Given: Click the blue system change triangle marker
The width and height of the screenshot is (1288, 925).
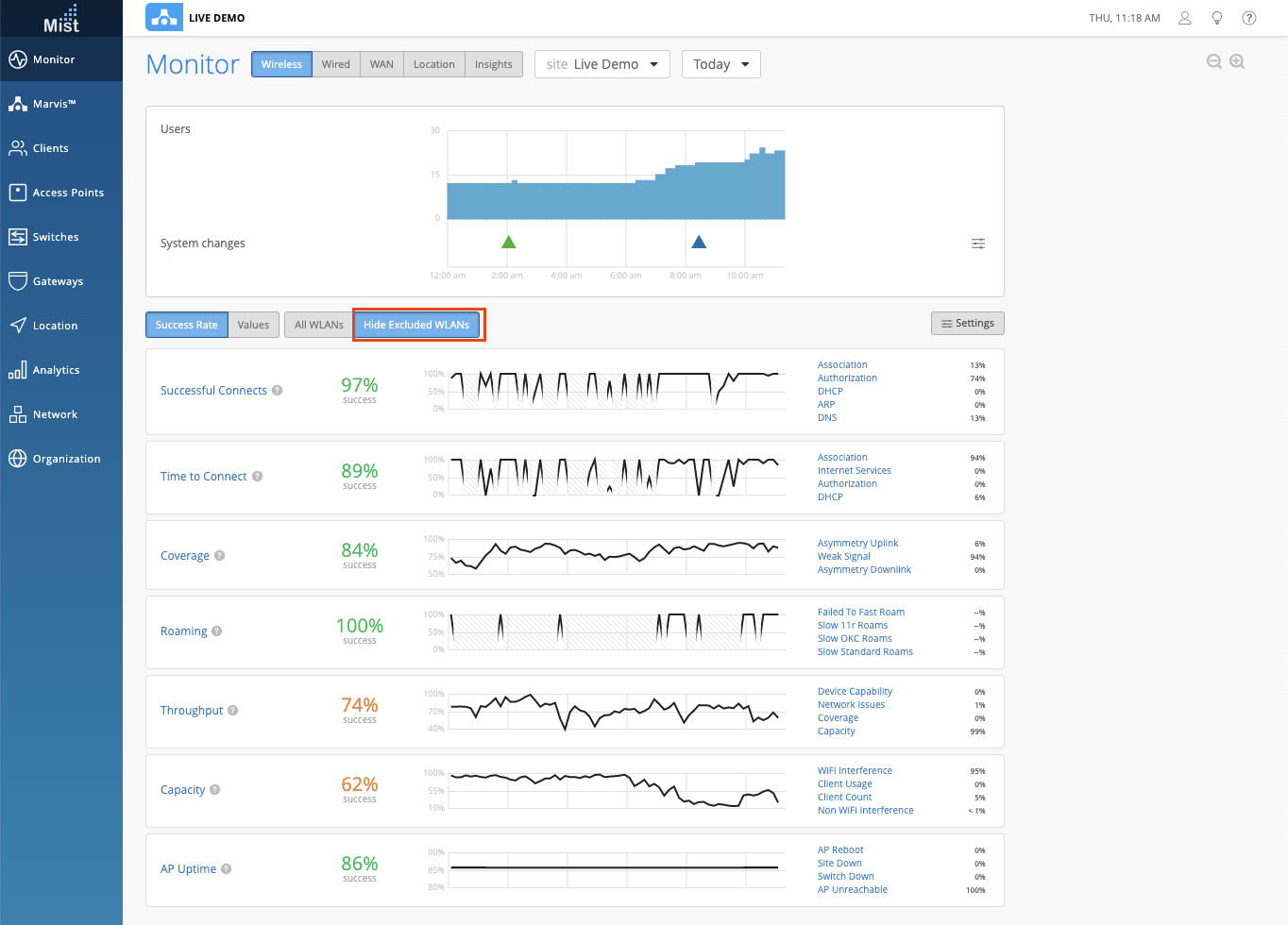Looking at the screenshot, I should pos(699,243).
